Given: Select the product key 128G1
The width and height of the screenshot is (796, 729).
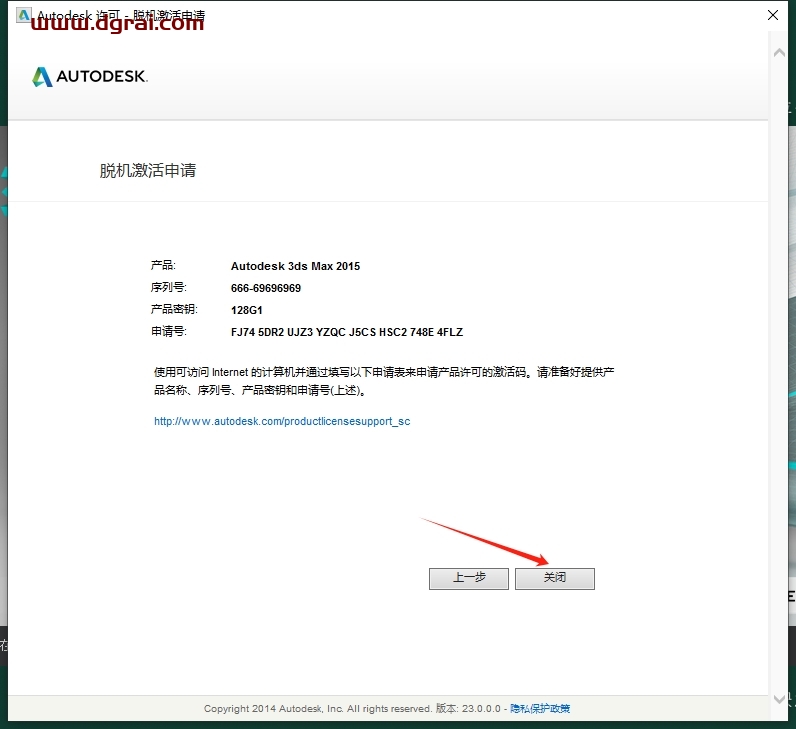Looking at the screenshot, I should click(246, 310).
